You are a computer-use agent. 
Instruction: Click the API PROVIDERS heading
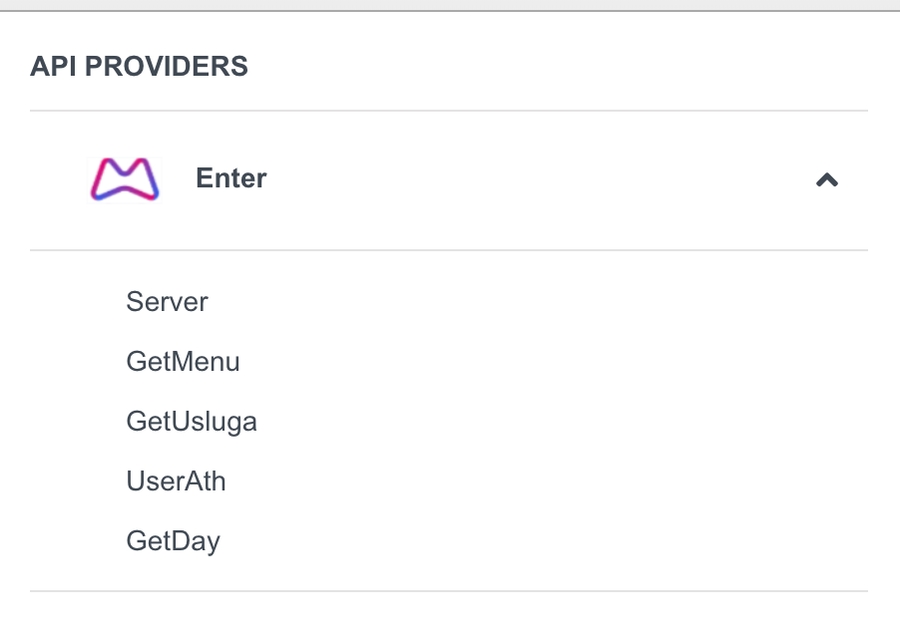pyautogui.click(x=139, y=67)
